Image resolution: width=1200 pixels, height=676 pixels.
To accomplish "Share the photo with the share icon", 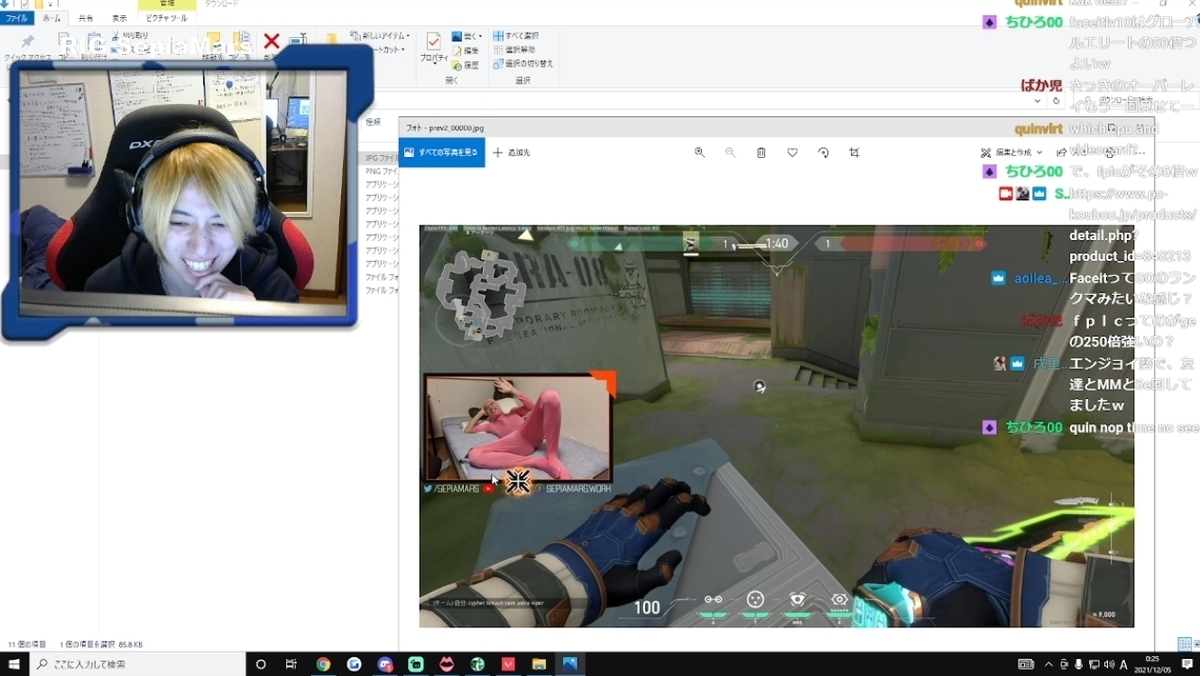I will (1062, 152).
